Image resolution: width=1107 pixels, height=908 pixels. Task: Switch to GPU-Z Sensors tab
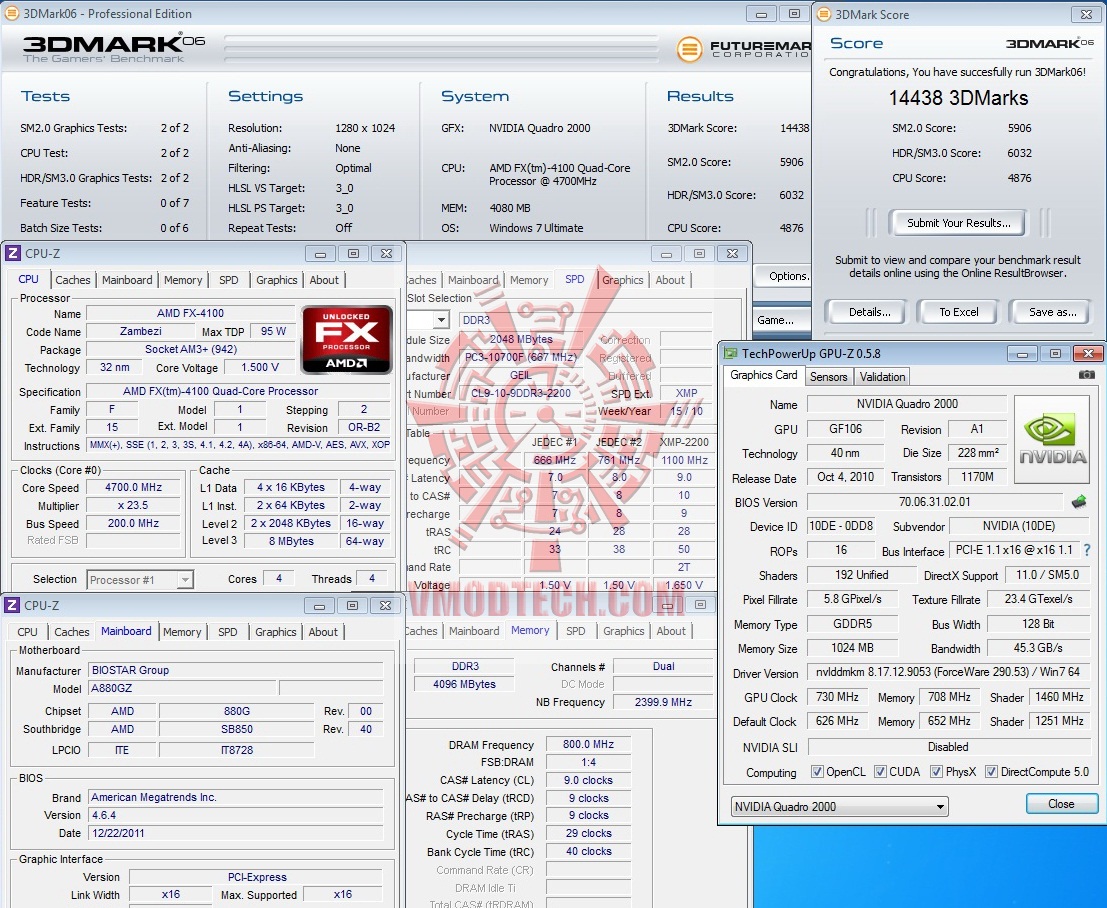[828, 376]
